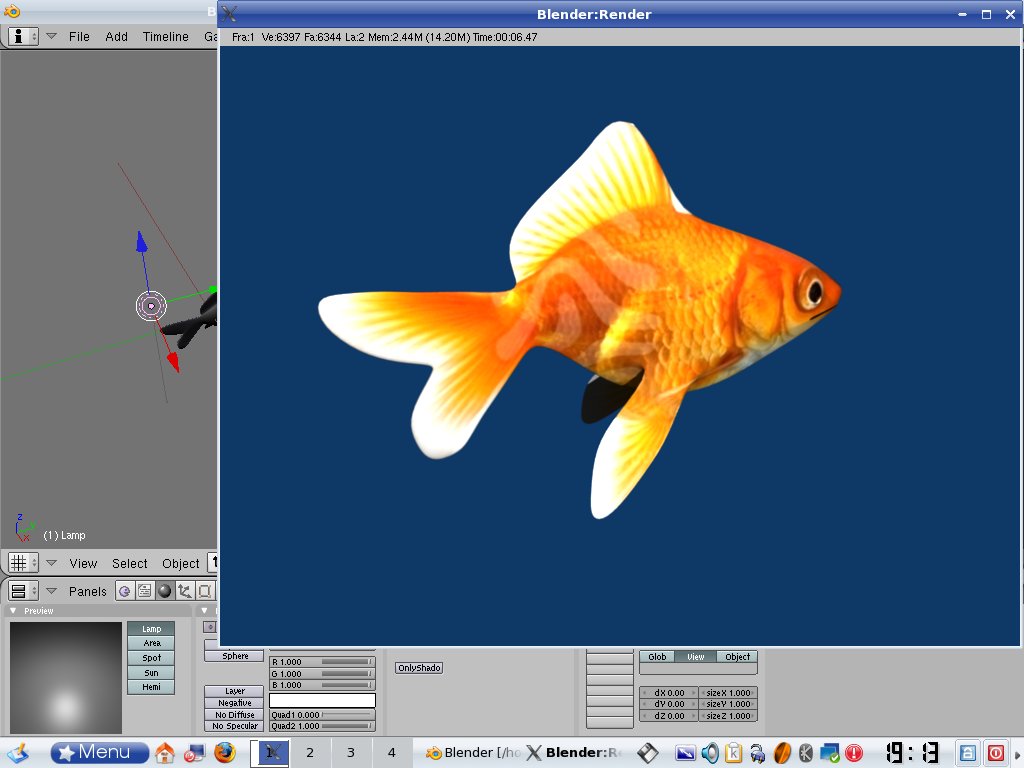
Task: Open the 3D view window type selector
Action: pyautogui.click(x=23, y=563)
